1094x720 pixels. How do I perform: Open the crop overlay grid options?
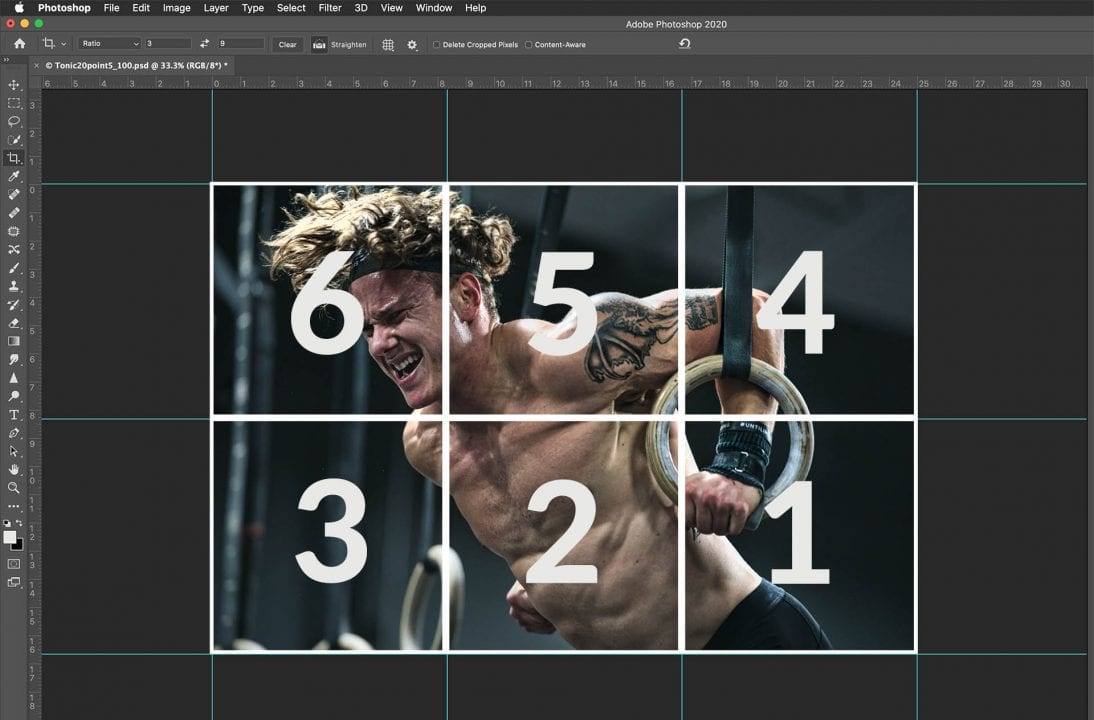tap(388, 44)
